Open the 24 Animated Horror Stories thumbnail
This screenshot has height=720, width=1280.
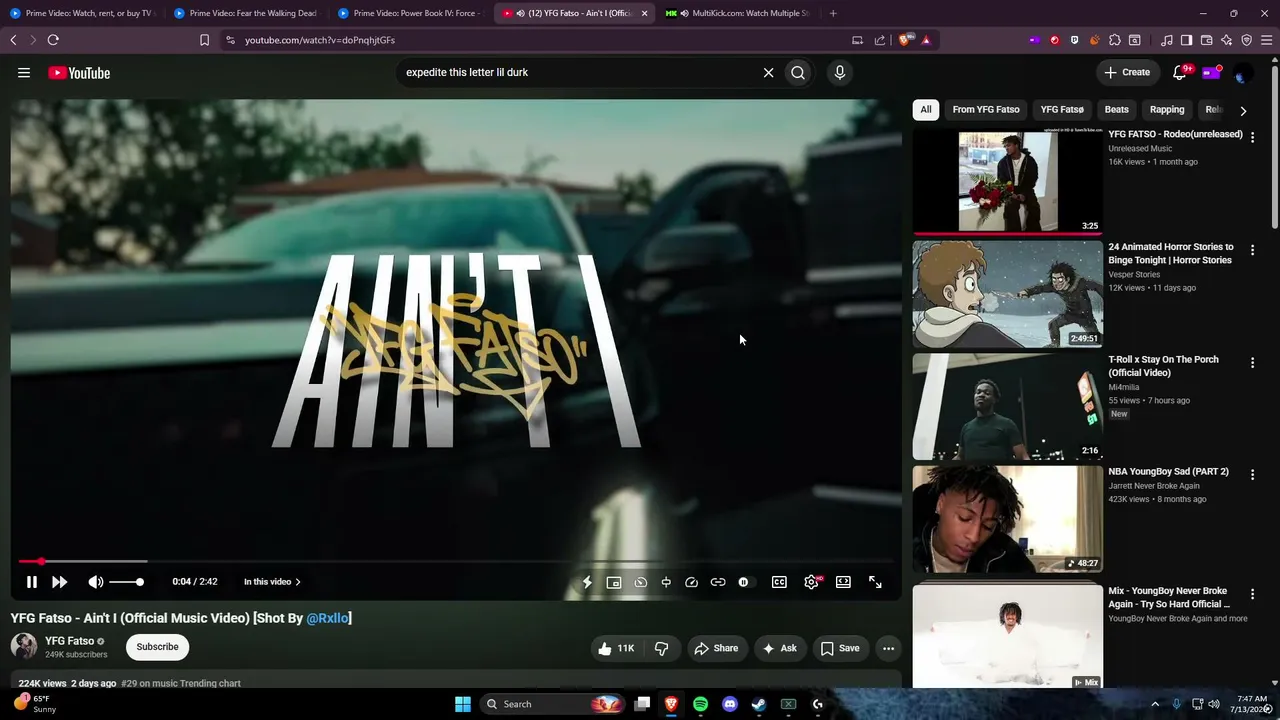(1008, 294)
